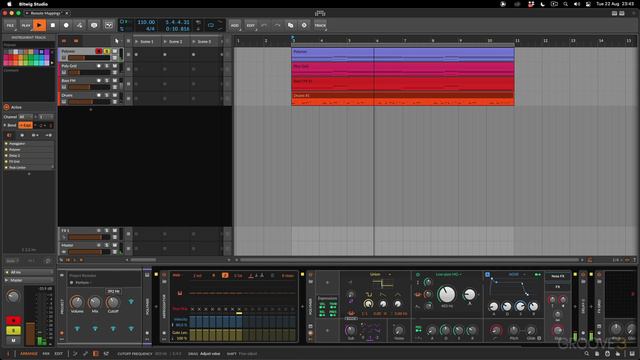Image resolution: width=640 pixels, height=360 pixels.
Task: Click the Arpeggiator 2 oct range setting
Action: (x=198, y=276)
